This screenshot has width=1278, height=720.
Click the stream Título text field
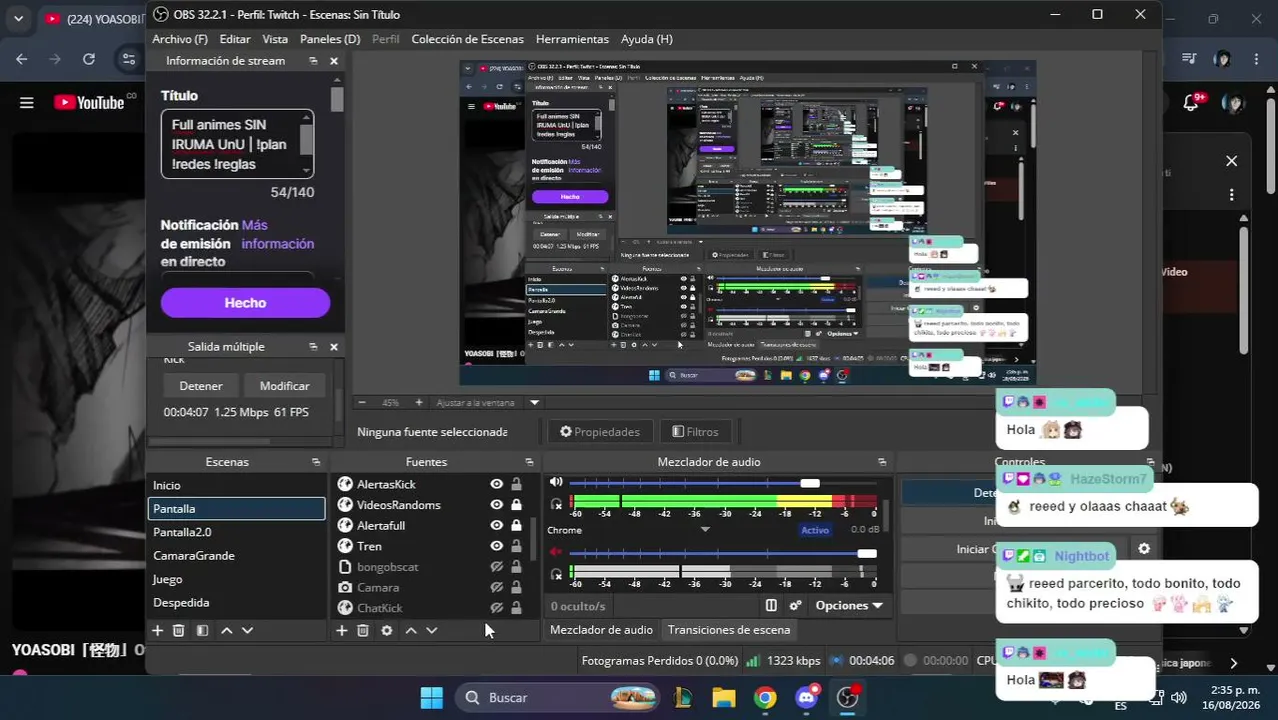click(x=238, y=144)
